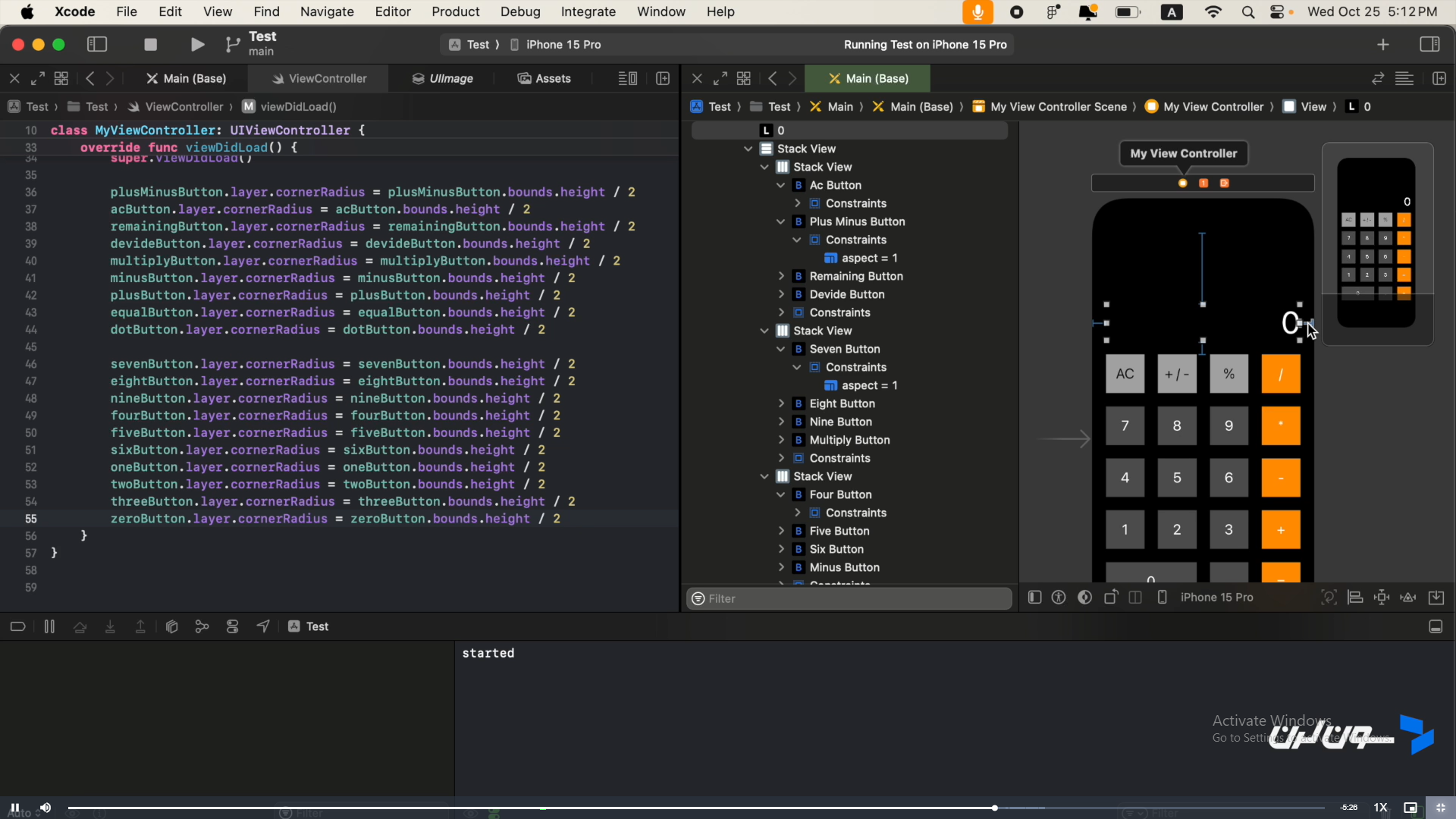Toggle the debug console pane icon
This screenshot has width=1456, height=819.
pyautogui.click(x=1436, y=626)
